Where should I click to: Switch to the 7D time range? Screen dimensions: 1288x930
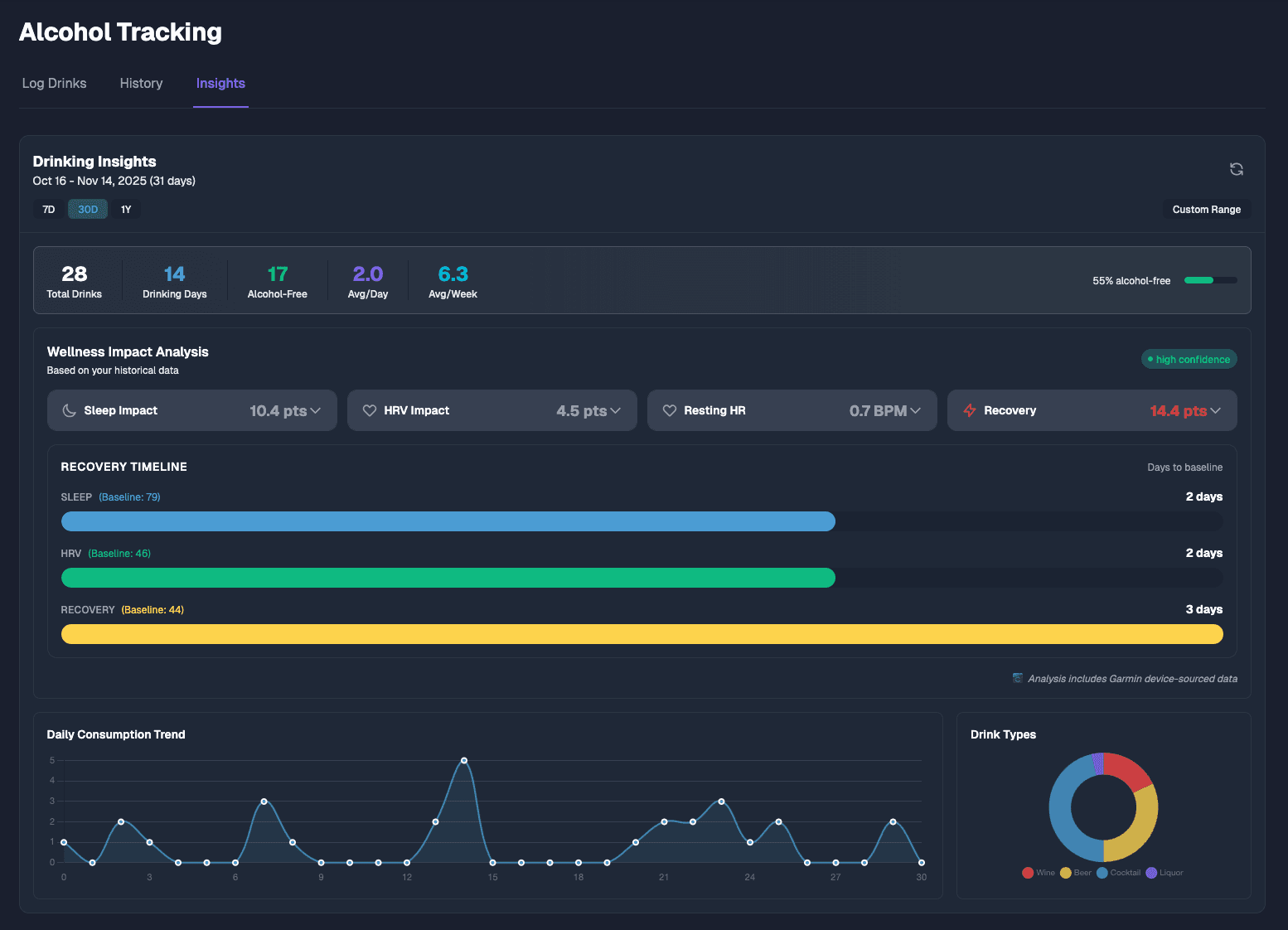coord(47,209)
